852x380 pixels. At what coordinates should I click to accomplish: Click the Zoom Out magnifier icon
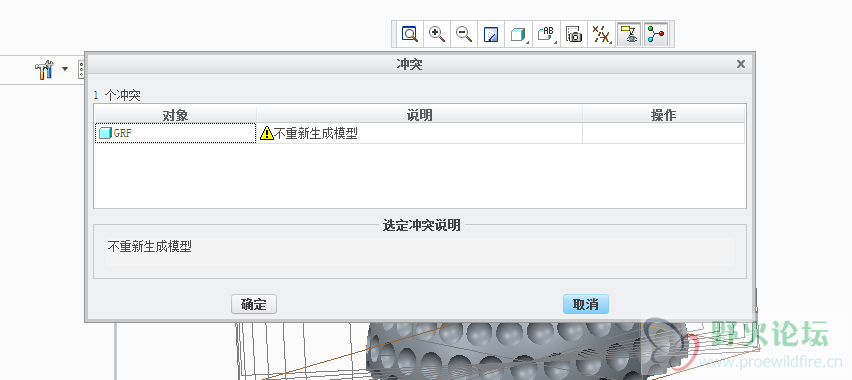[x=464, y=35]
